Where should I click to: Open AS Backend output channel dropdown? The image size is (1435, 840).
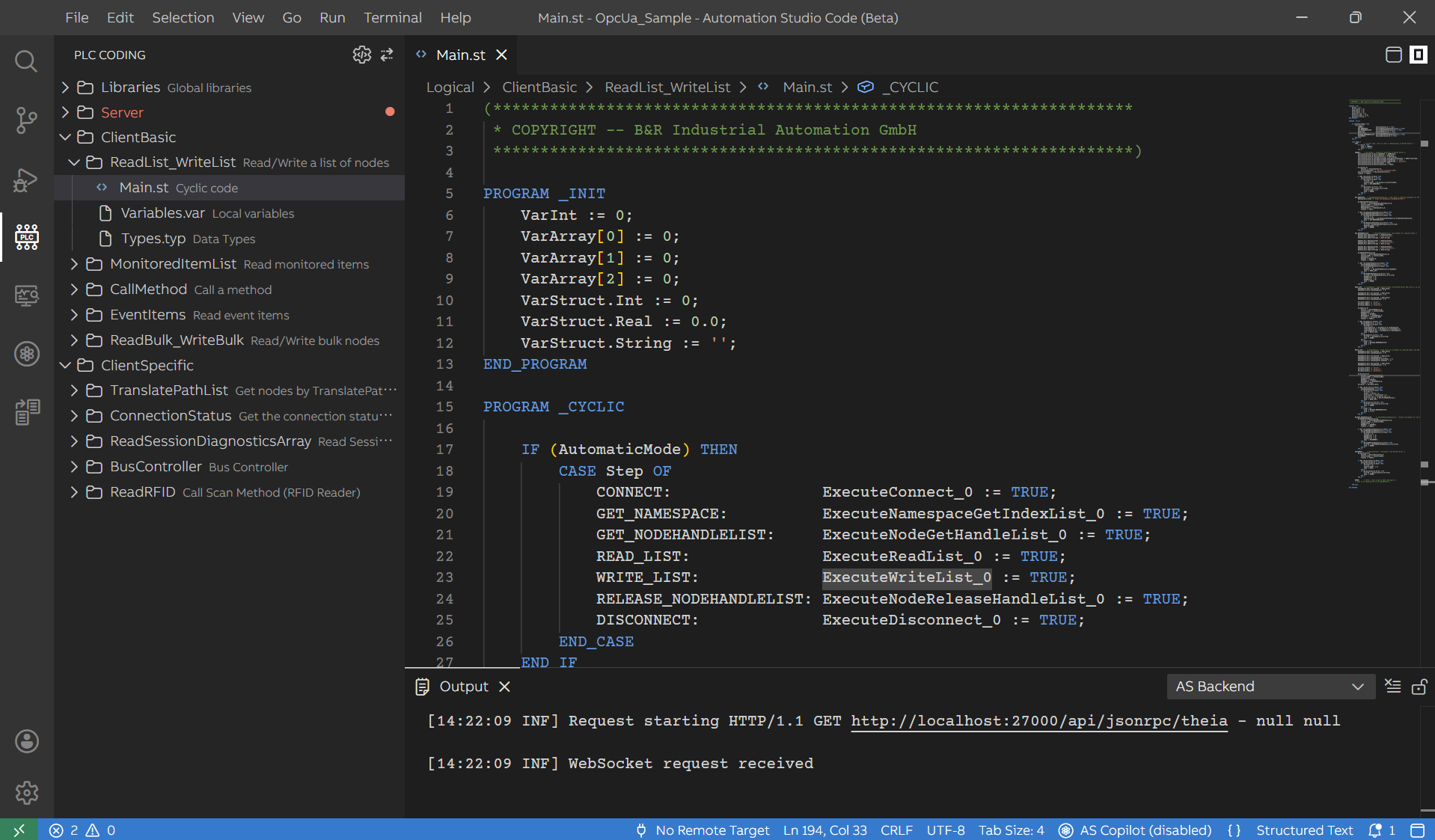coord(1270,686)
